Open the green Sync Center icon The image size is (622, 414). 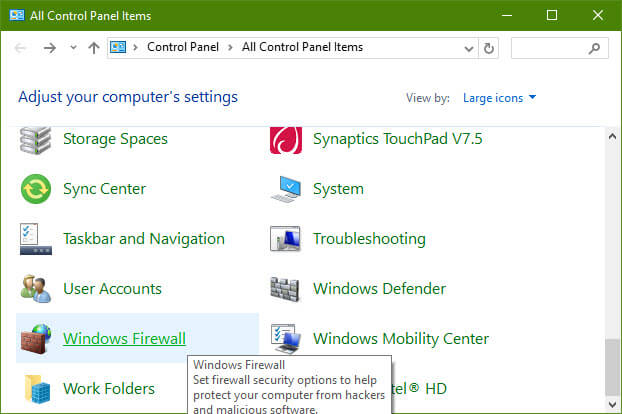36,189
